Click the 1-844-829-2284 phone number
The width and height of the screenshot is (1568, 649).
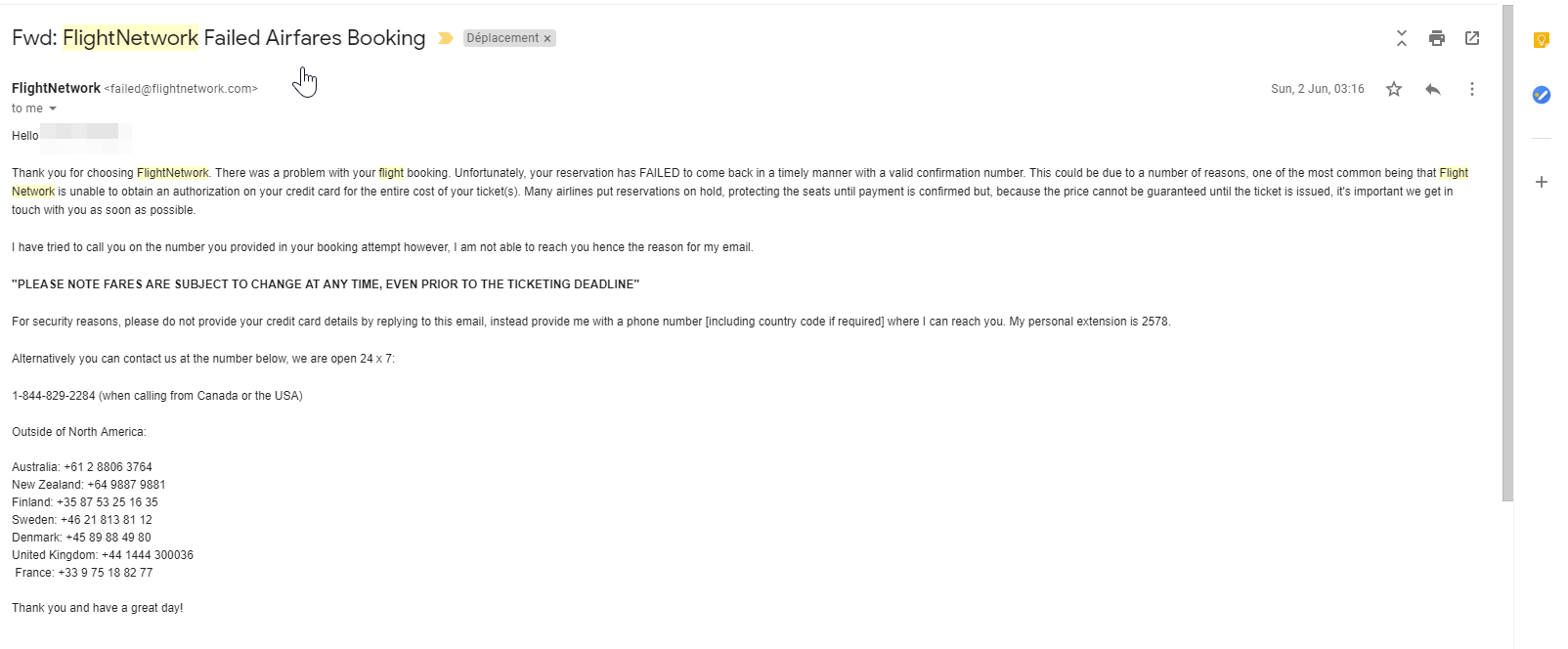pos(54,396)
